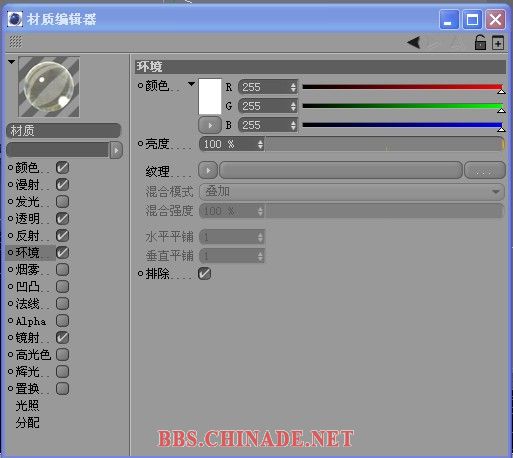Enable the 凹凸 channel checkbox
This screenshot has width=513, height=458.
(62, 286)
